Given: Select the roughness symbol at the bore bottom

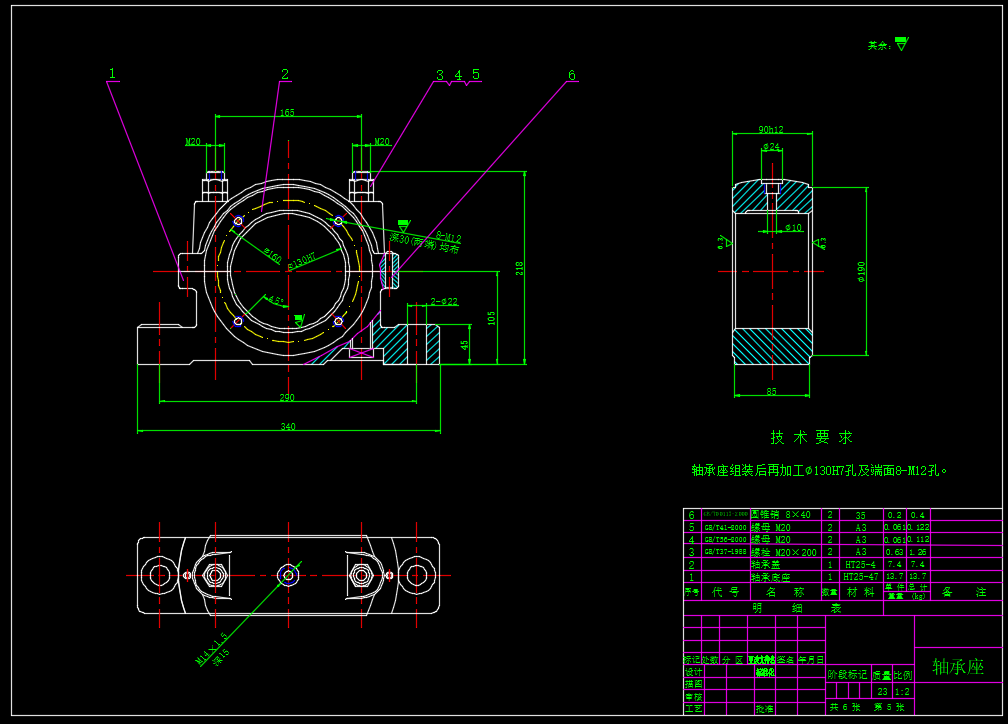Looking at the screenshot, I should [298, 319].
